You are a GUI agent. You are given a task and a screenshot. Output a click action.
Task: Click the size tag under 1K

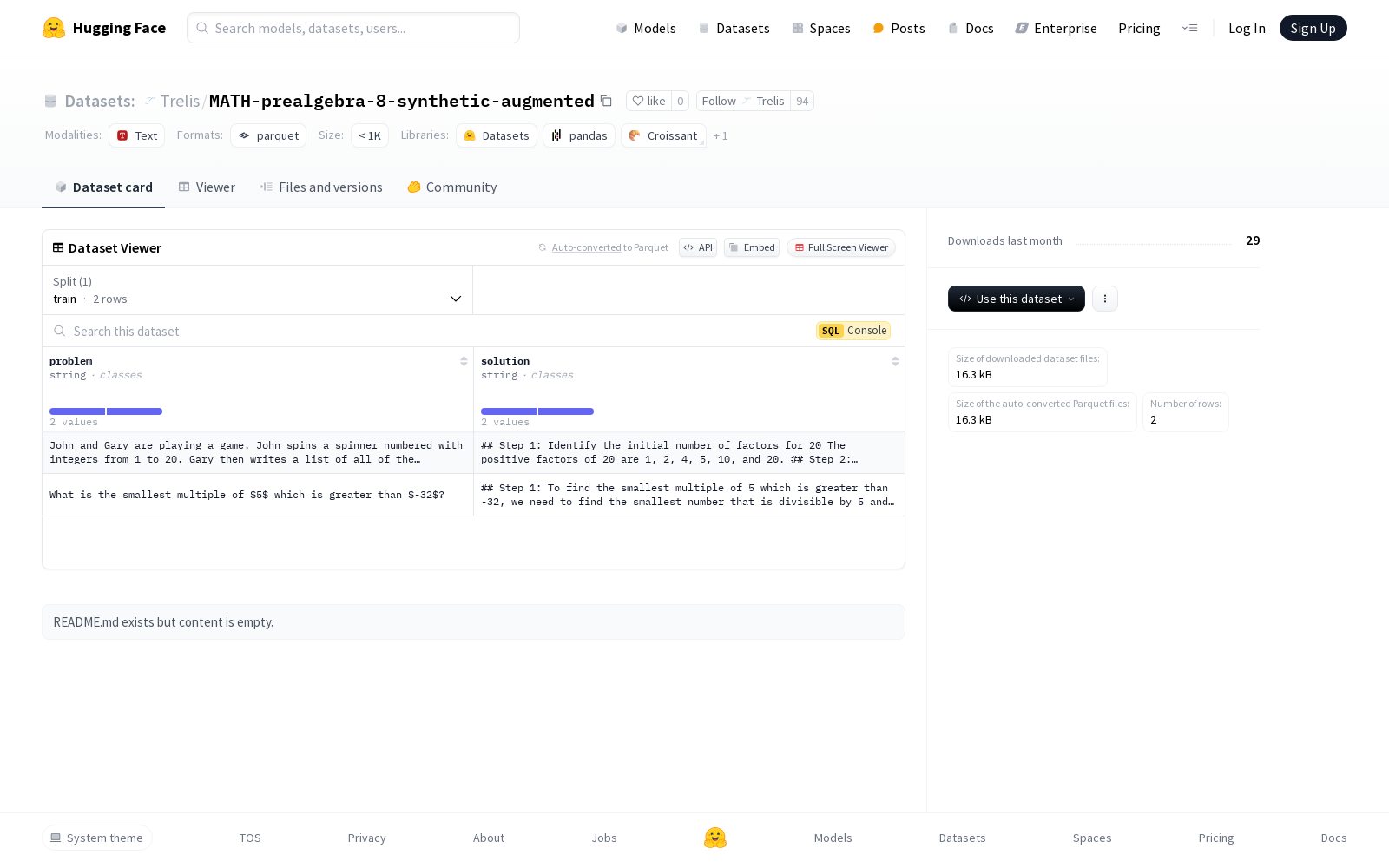click(370, 135)
